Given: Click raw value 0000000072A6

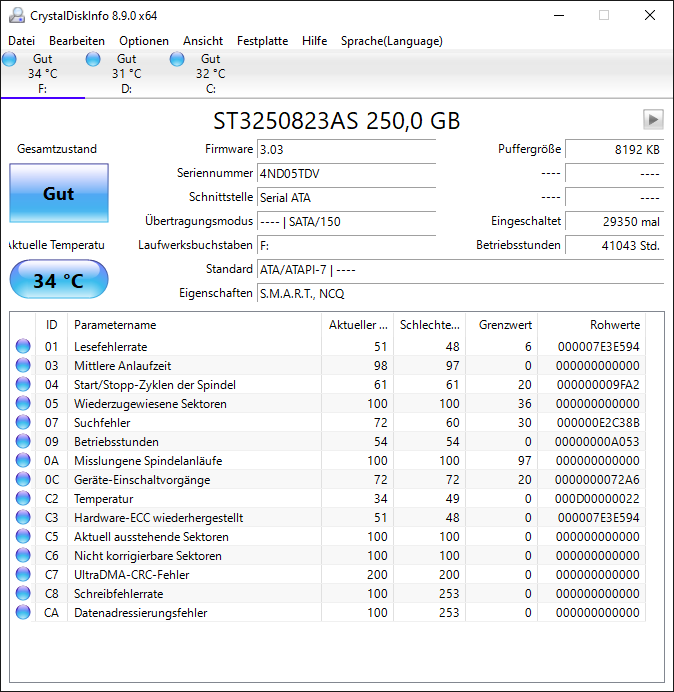Looking at the screenshot, I should click(597, 480).
